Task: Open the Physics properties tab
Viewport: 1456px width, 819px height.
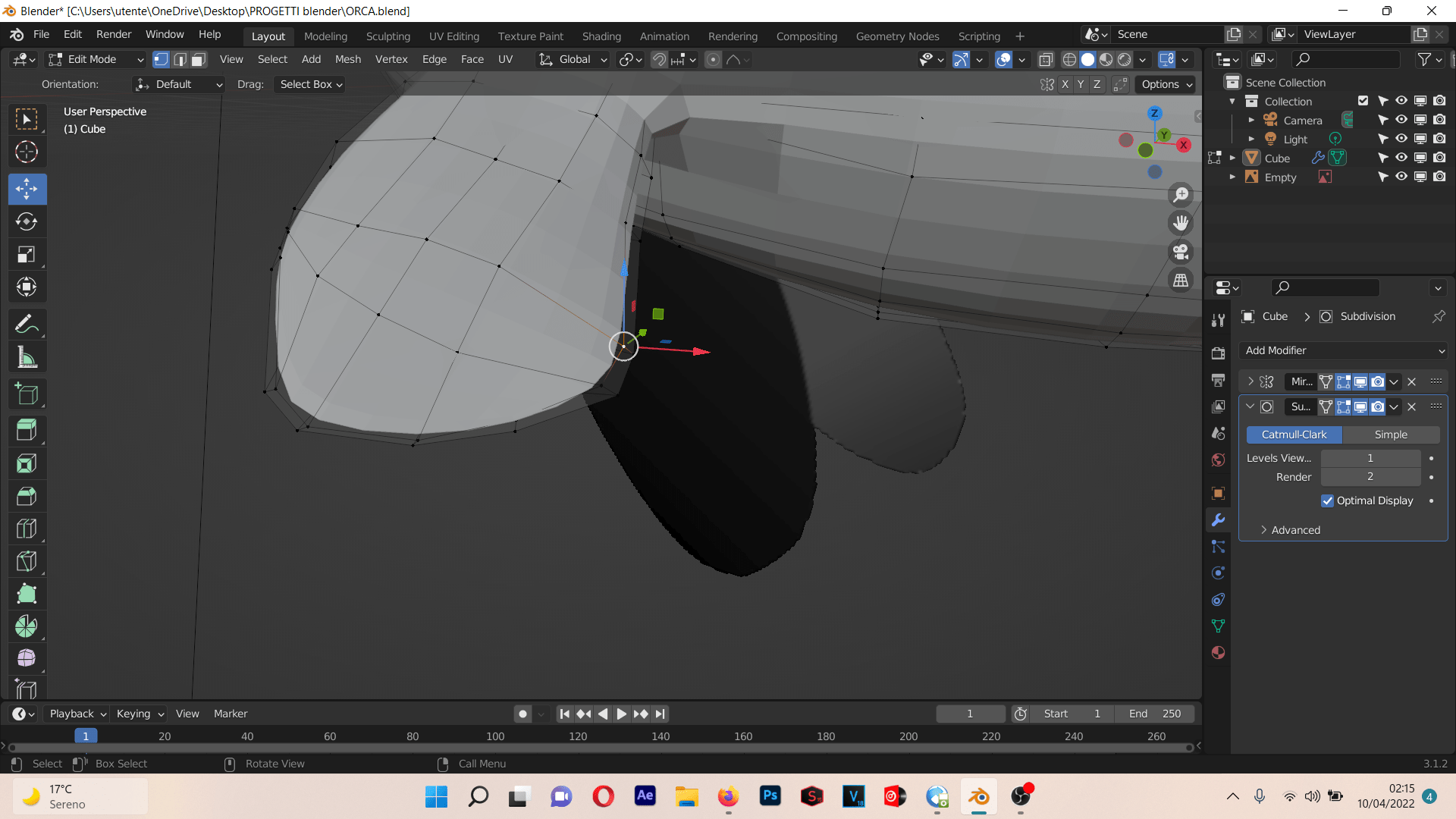Action: coord(1218,573)
